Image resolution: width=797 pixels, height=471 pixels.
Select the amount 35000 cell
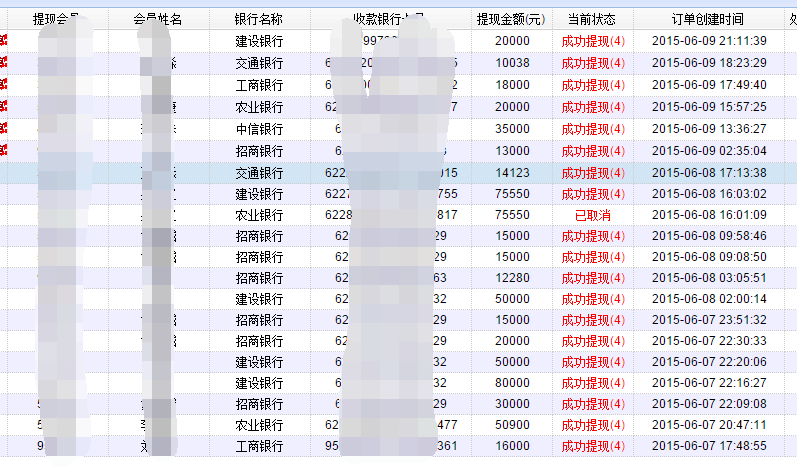[512, 129]
